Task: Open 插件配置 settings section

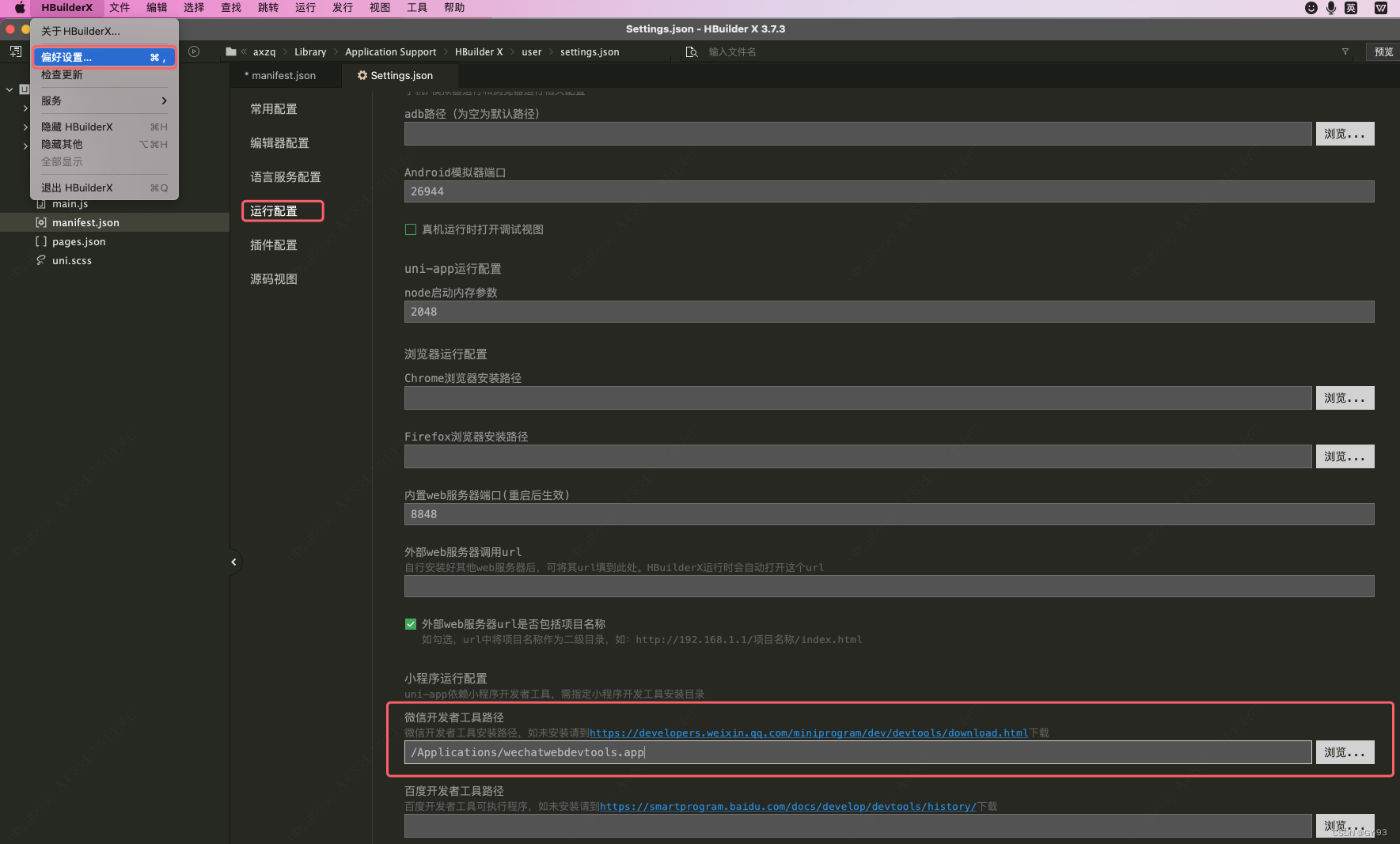Action: click(x=274, y=245)
